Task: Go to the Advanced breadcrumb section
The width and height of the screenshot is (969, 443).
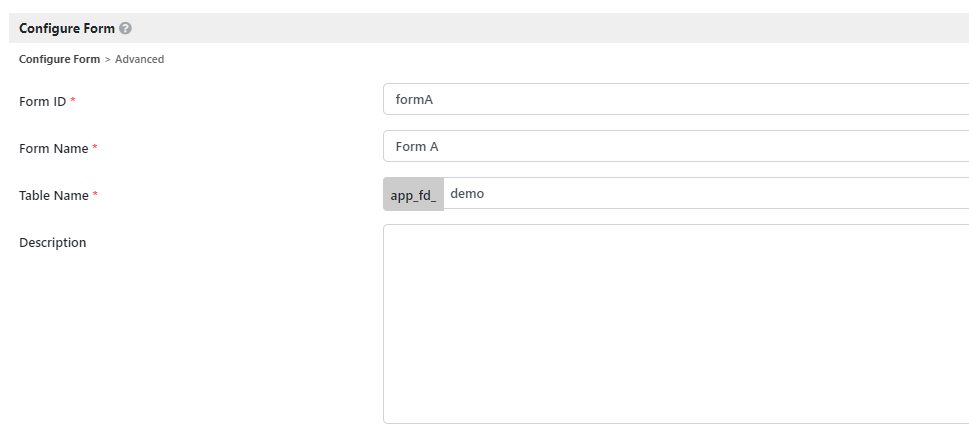Action: [139, 59]
